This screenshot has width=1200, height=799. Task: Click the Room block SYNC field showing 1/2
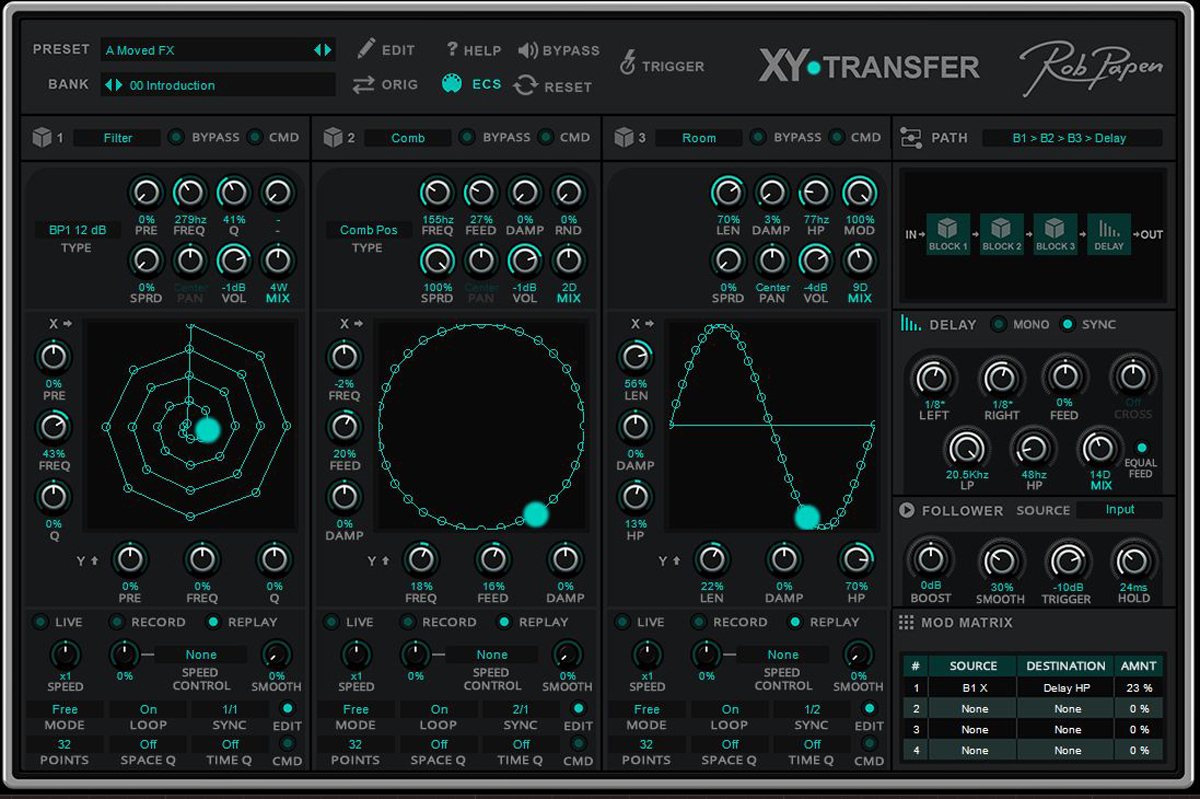[812, 709]
